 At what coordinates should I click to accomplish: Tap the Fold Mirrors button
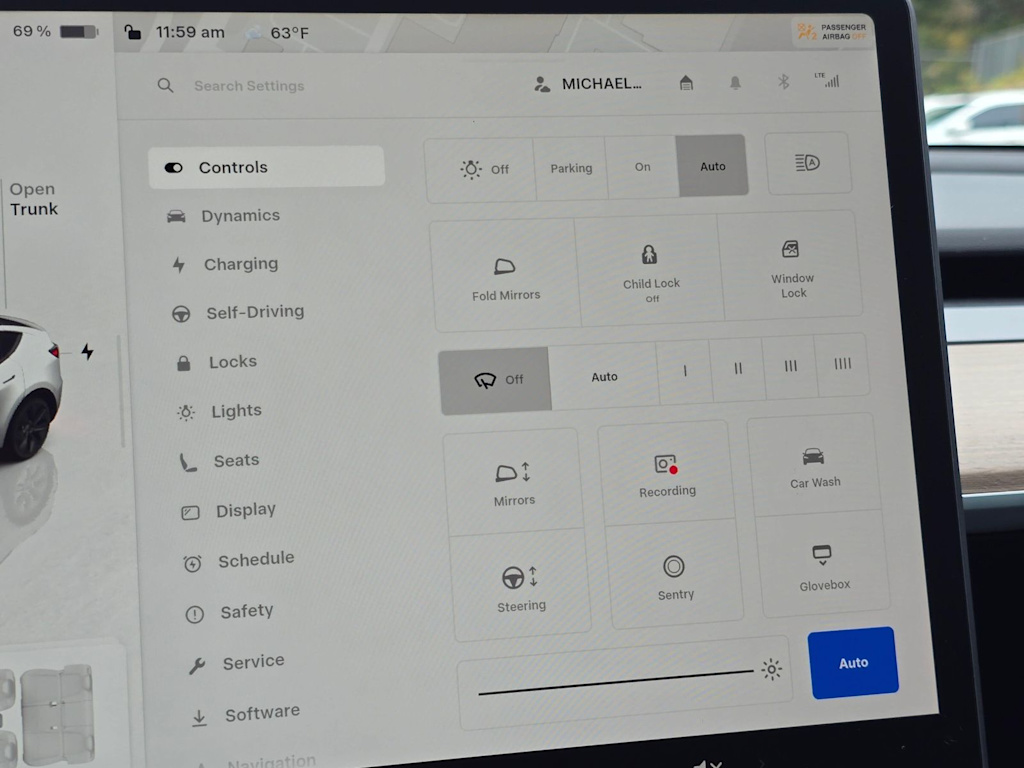point(505,277)
